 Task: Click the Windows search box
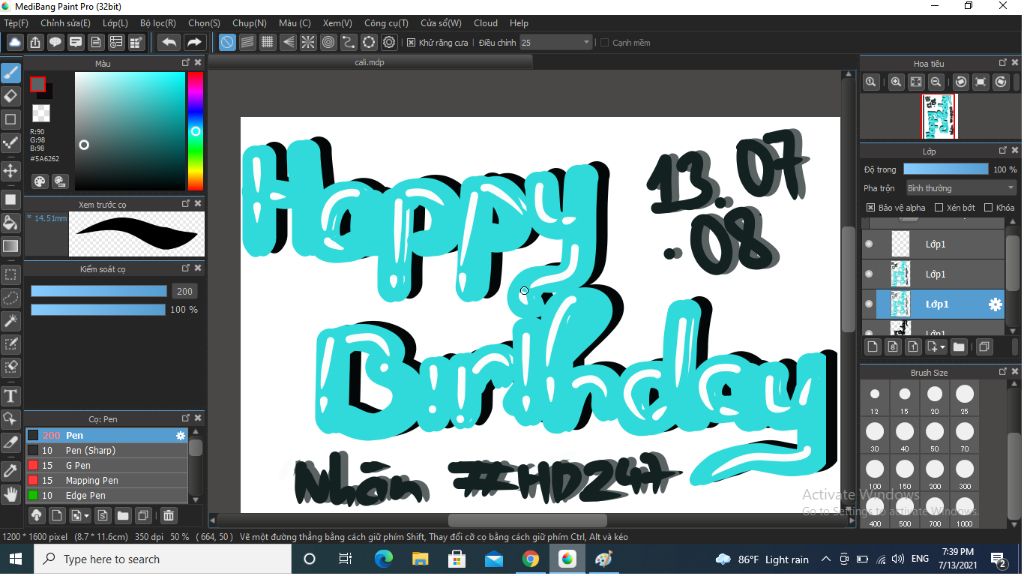tap(163, 559)
